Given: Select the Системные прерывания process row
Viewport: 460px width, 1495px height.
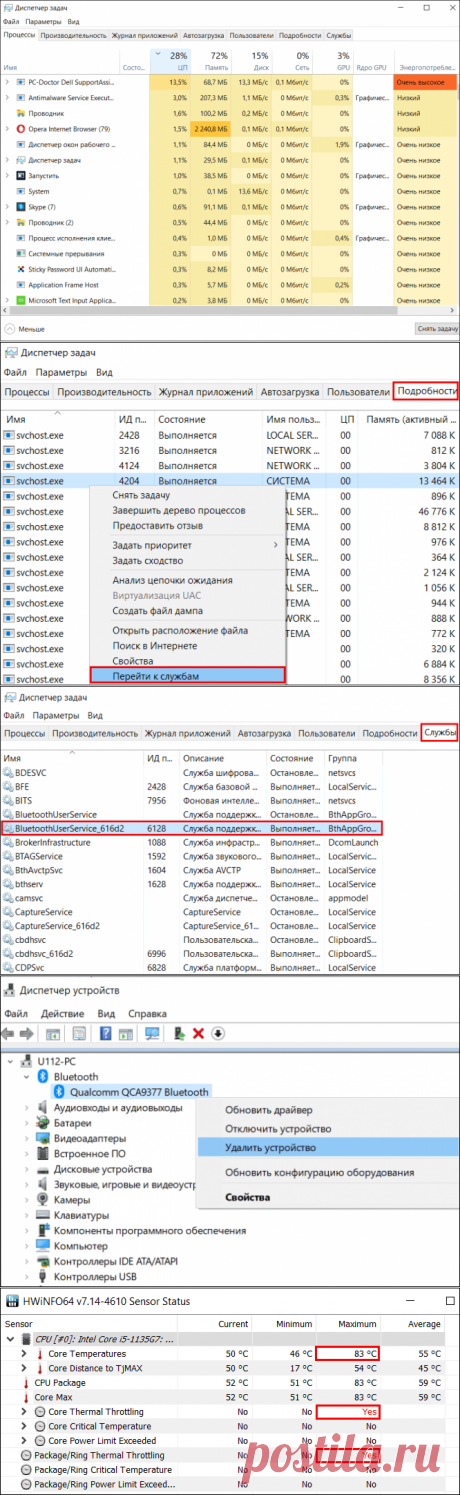Looking at the screenshot, I should point(230,253).
